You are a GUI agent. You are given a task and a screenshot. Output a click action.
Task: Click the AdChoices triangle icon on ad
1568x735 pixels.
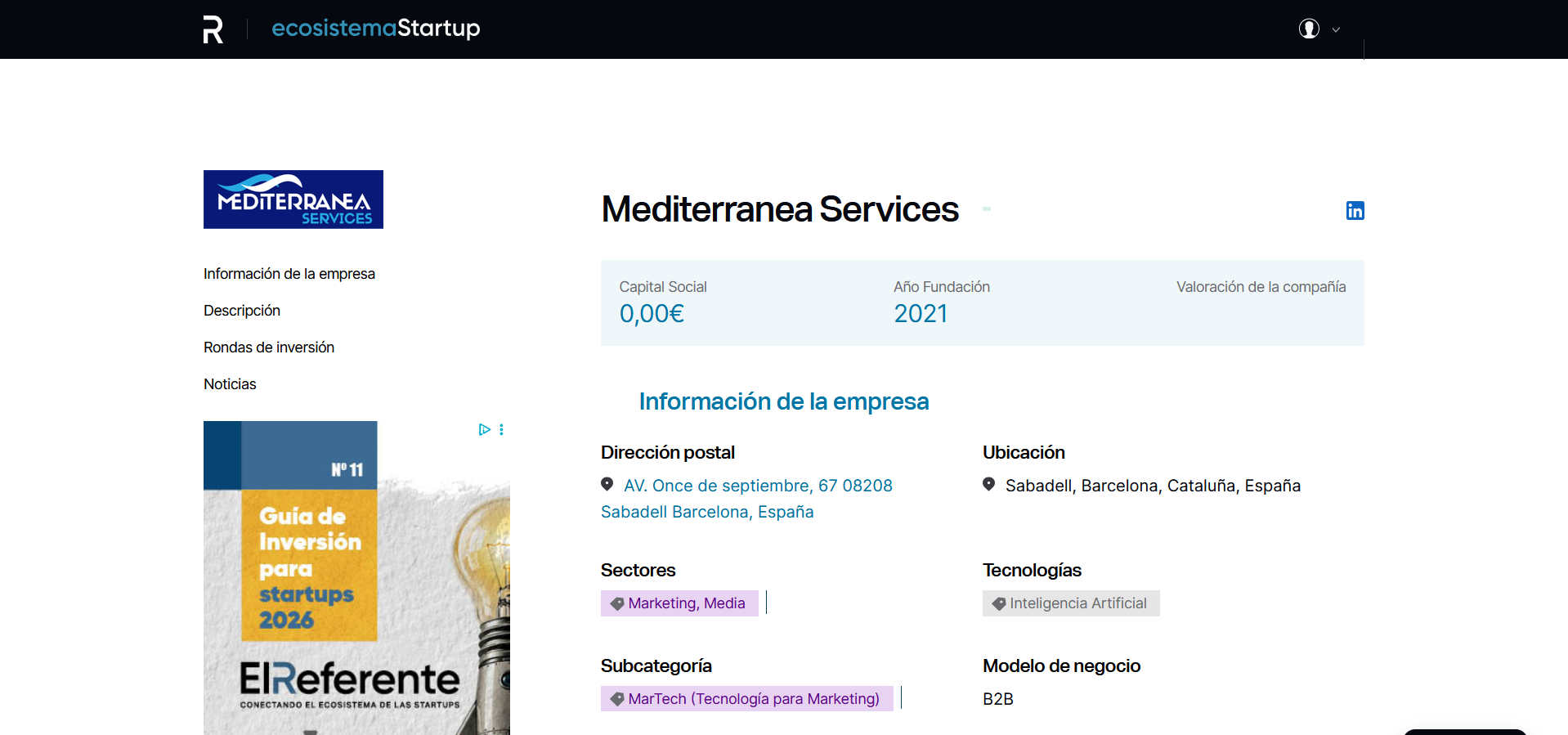coord(484,429)
